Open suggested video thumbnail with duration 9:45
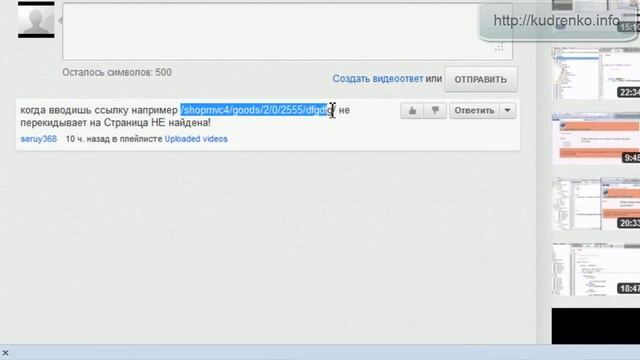Screen dimensions: 640x360 pos(596,139)
